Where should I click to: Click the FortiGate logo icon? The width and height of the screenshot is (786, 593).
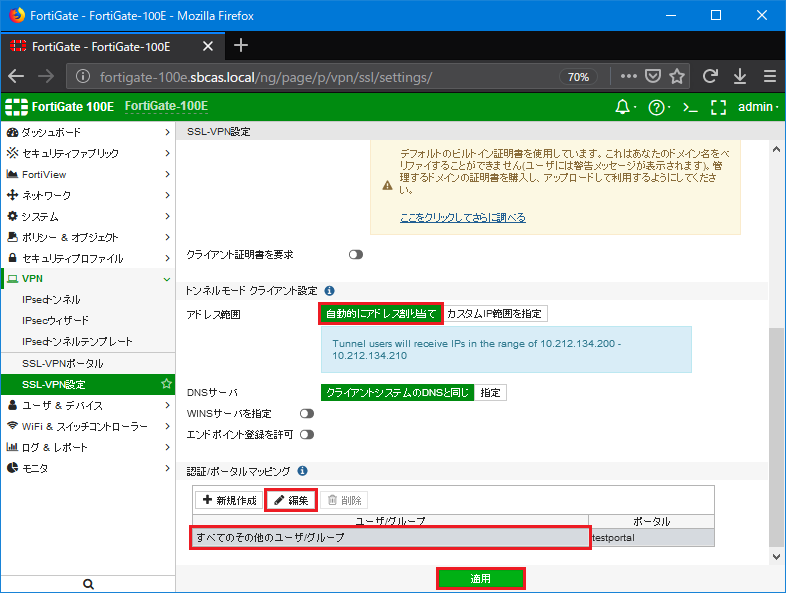[16, 107]
